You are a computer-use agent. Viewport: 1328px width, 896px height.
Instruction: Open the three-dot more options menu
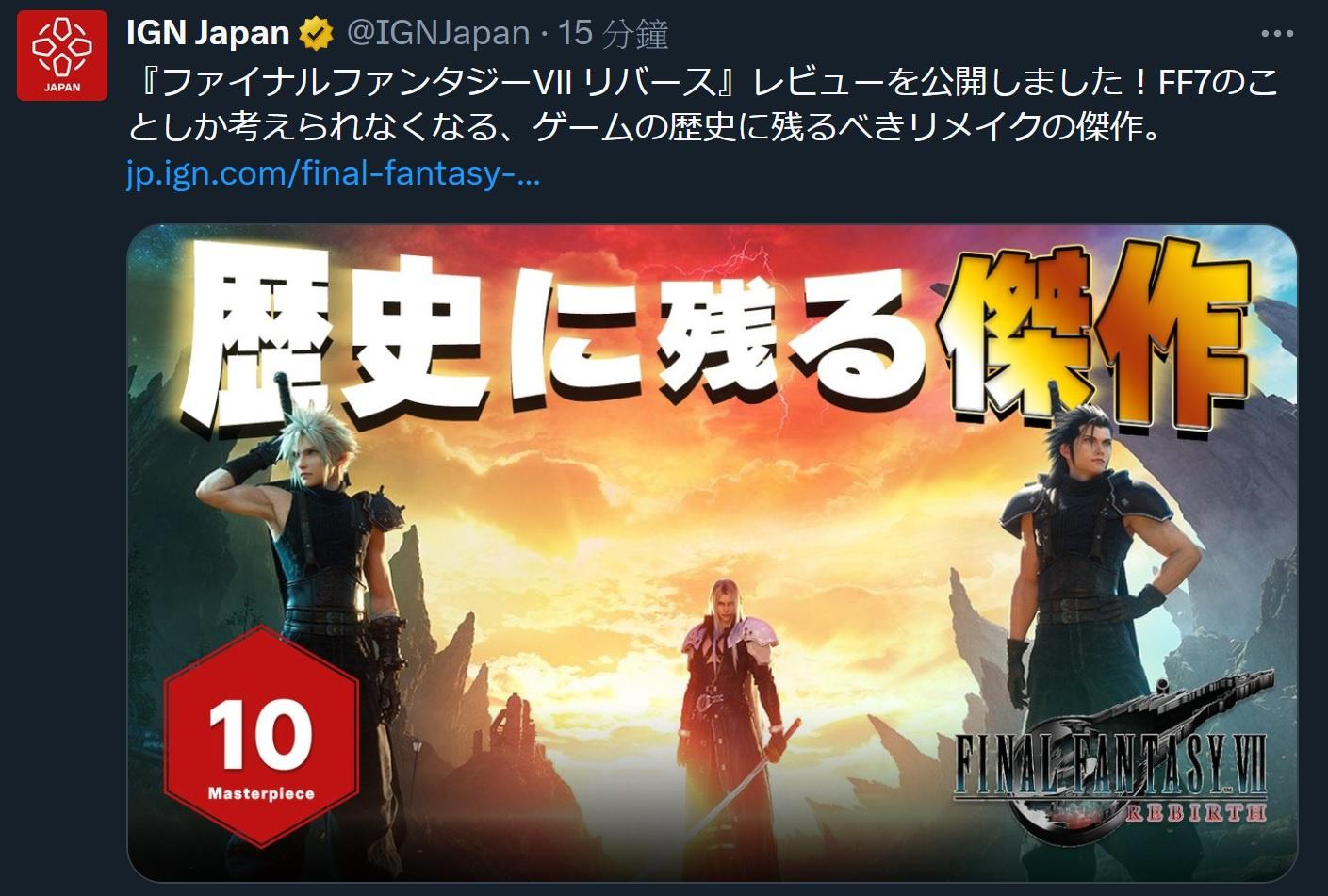[1277, 34]
